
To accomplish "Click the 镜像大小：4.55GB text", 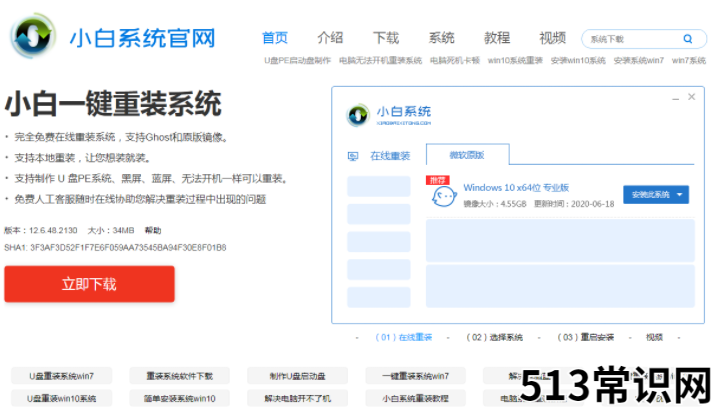I will [495, 204].
